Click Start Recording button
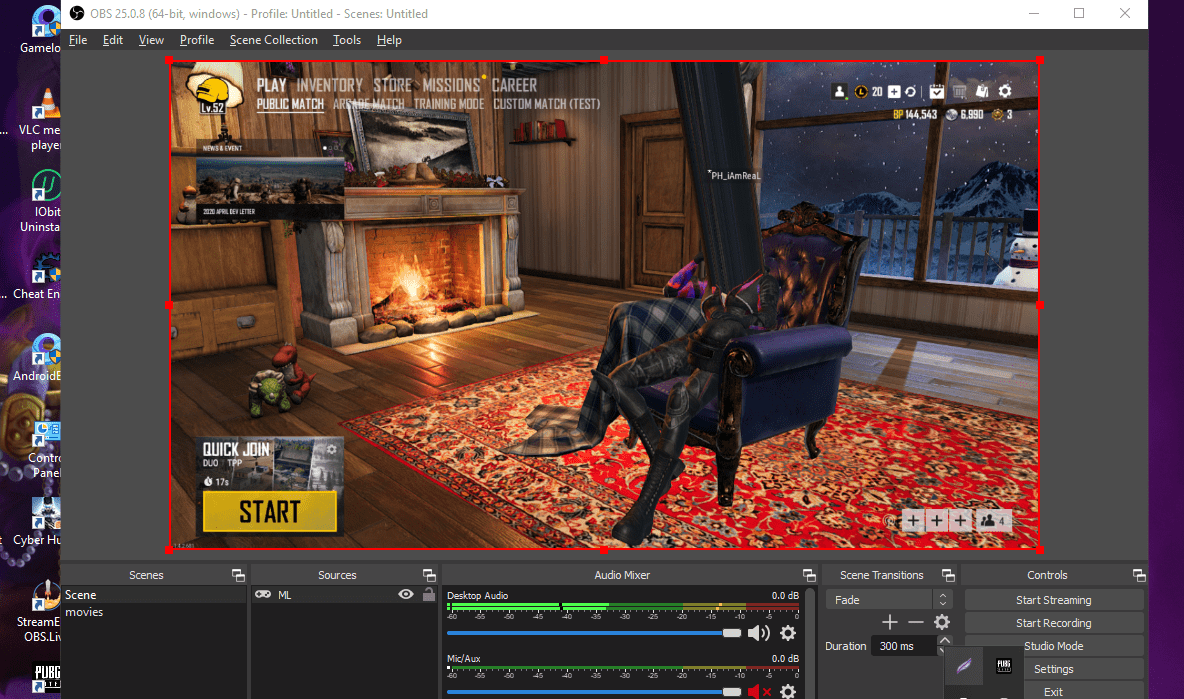The image size is (1184, 699). tap(1053, 623)
